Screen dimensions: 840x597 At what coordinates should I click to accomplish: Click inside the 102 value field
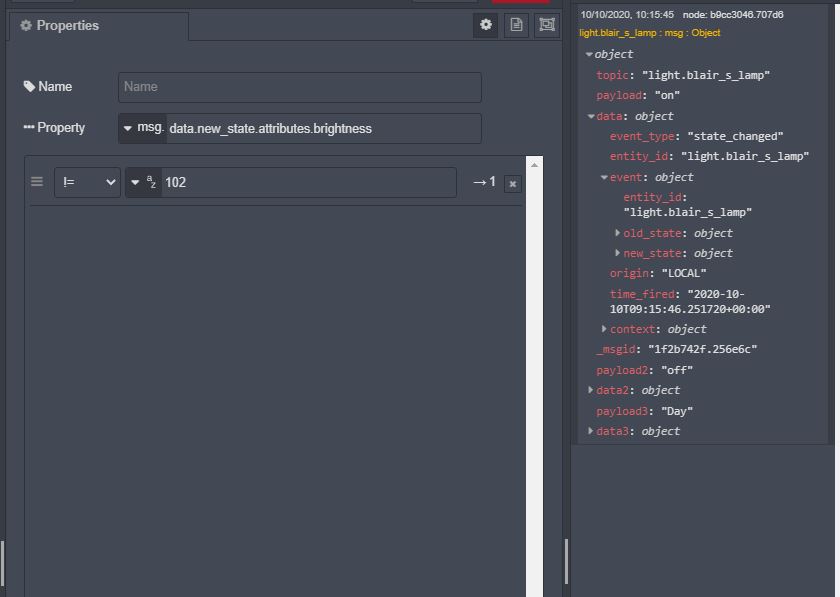coord(300,182)
